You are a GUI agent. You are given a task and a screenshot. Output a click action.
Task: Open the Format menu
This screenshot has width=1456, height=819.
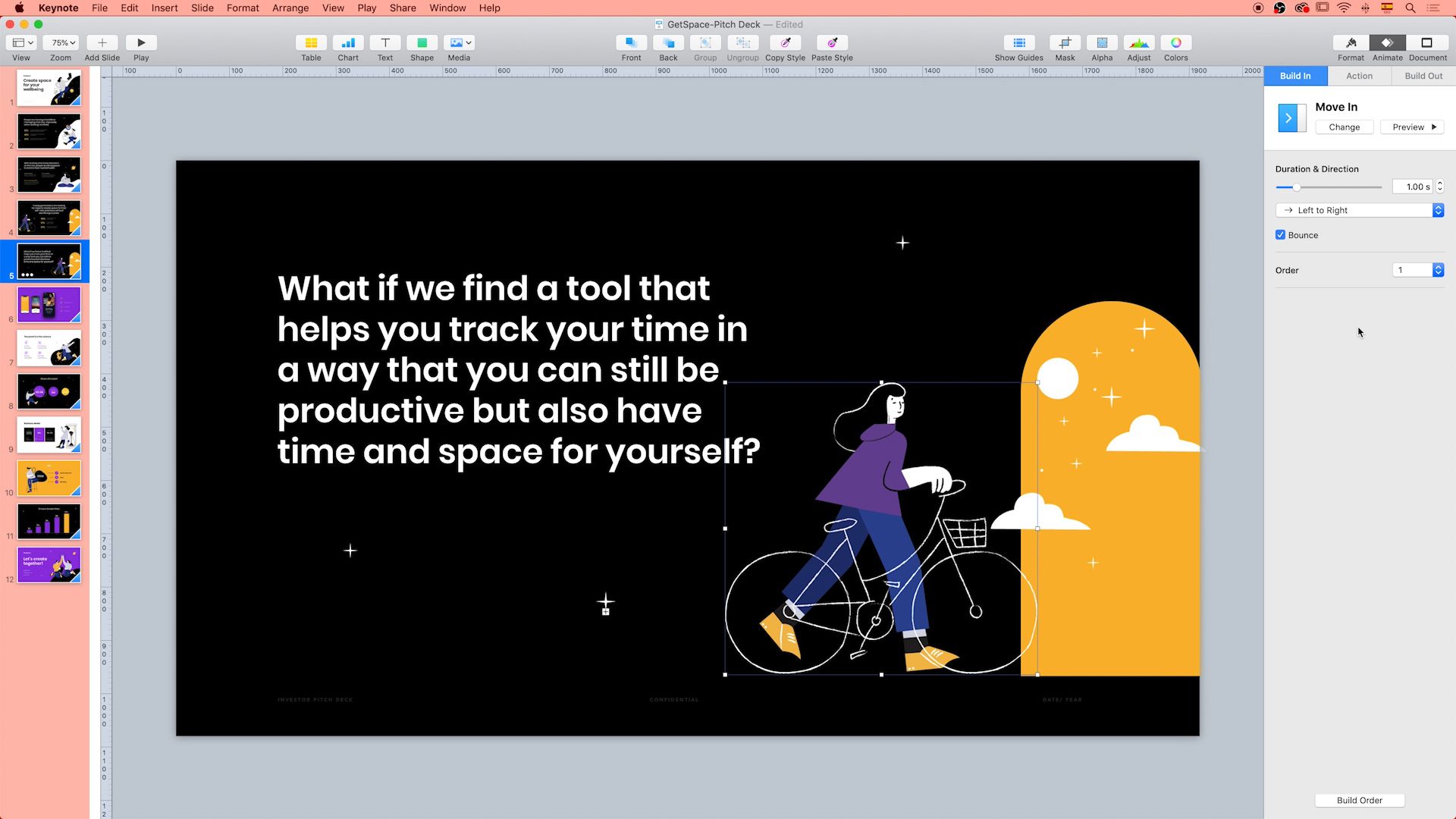point(243,8)
